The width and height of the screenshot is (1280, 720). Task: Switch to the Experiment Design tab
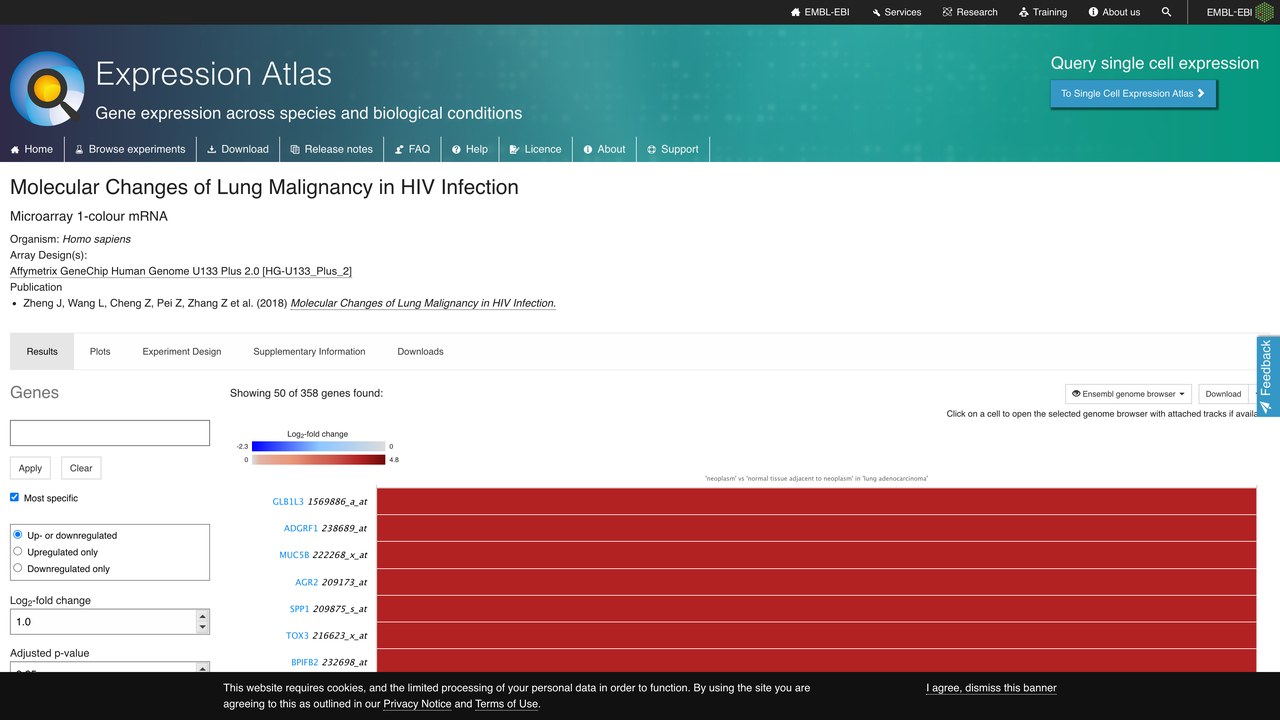tap(182, 351)
